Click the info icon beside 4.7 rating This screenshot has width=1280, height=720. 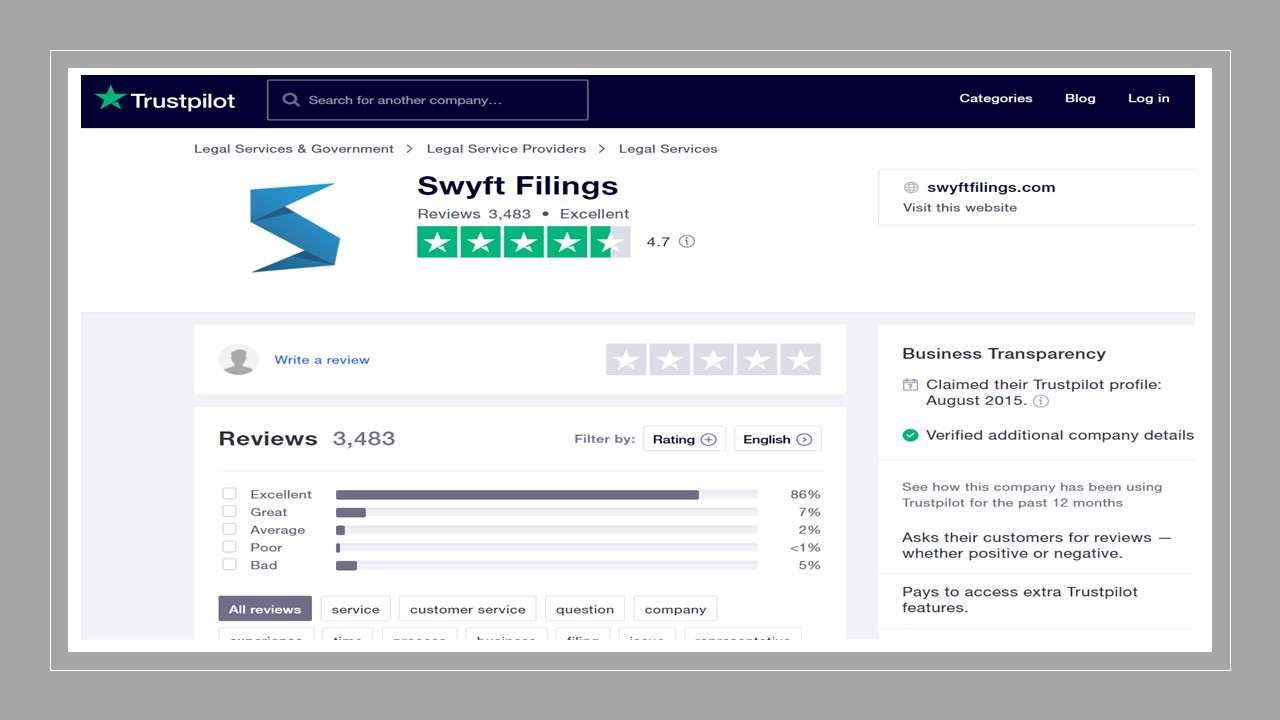686,241
